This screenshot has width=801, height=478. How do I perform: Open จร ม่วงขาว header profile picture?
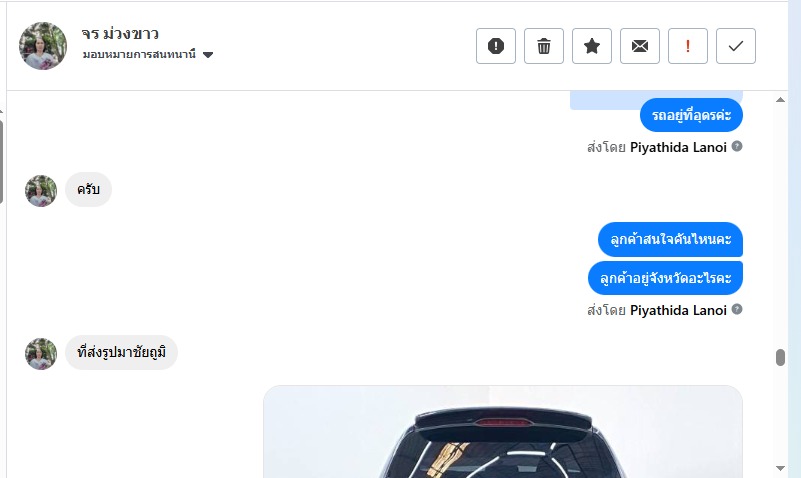coord(43,46)
